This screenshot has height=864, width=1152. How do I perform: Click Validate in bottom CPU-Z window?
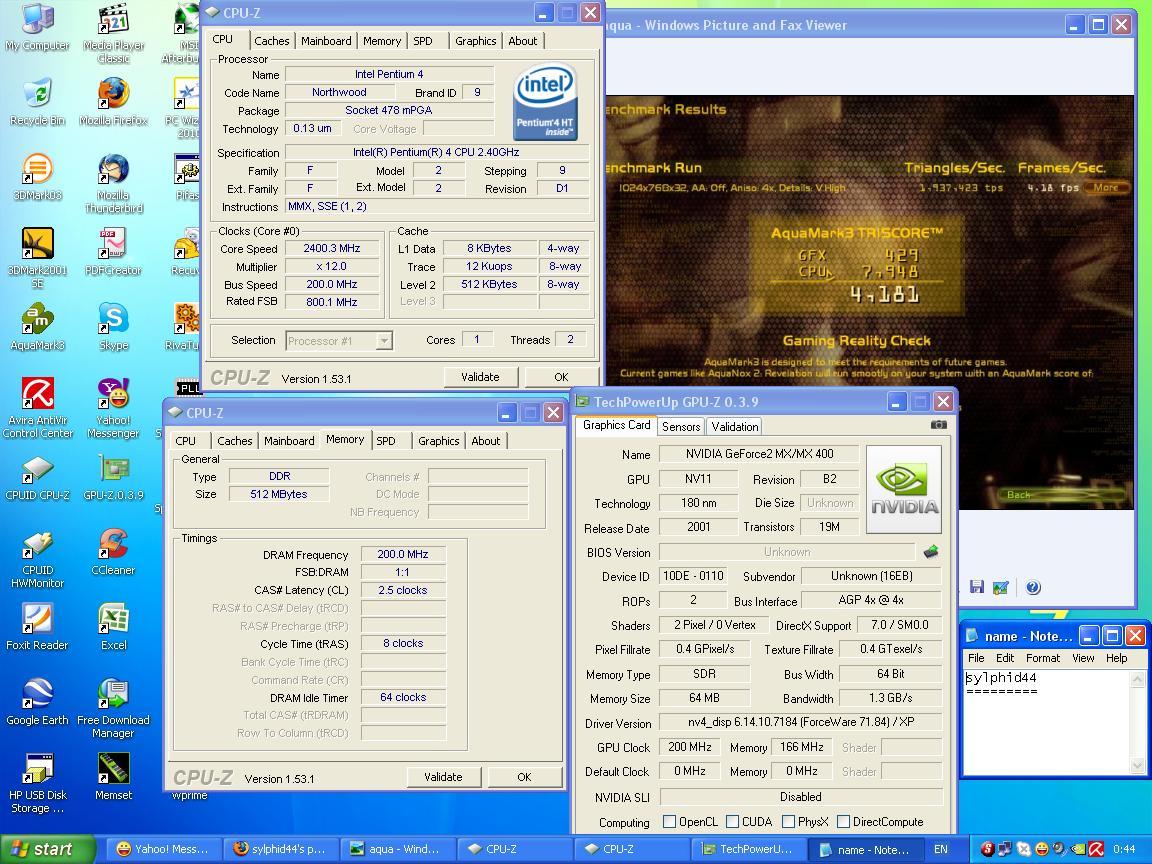(x=444, y=777)
